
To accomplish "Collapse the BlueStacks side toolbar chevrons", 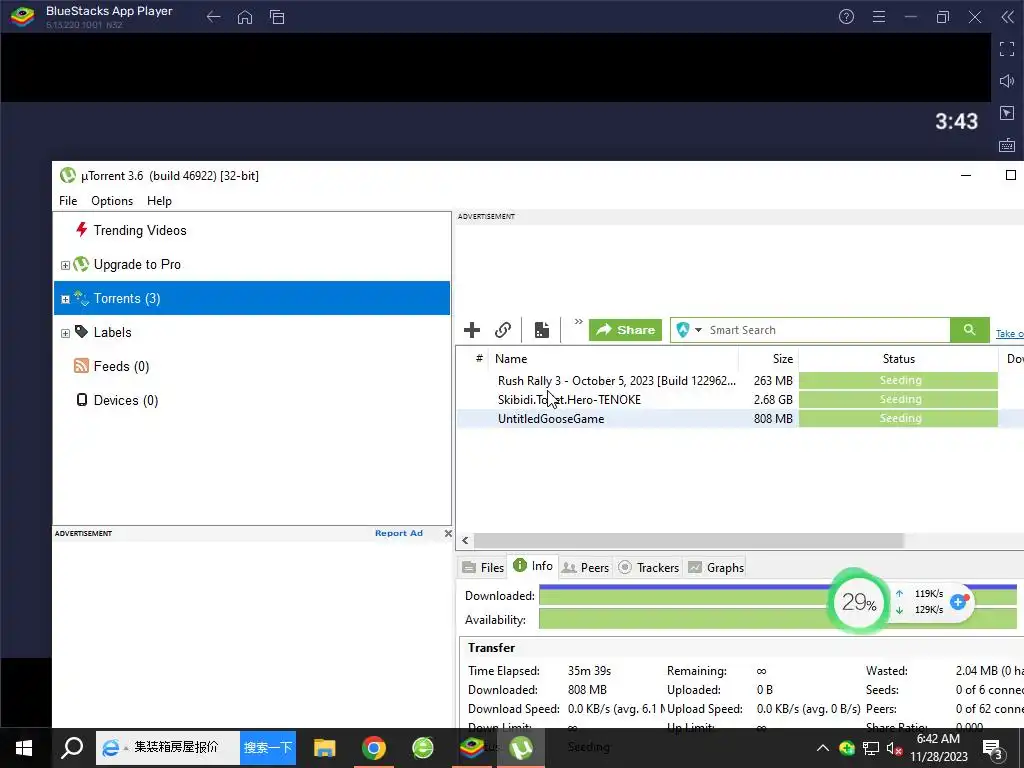I will (1008, 17).
